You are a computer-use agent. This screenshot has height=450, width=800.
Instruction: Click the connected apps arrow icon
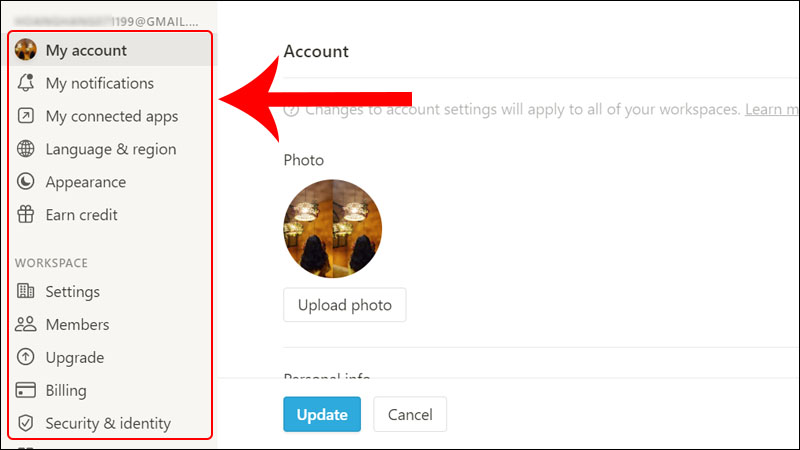pos(26,116)
